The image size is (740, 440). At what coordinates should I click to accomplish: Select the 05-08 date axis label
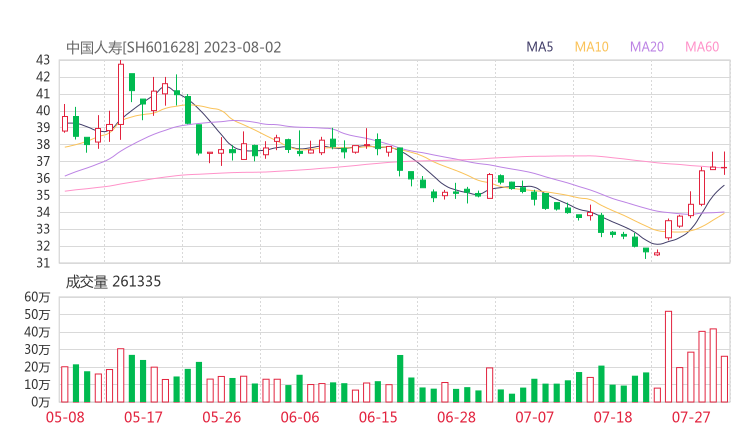[x=65, y=417]
